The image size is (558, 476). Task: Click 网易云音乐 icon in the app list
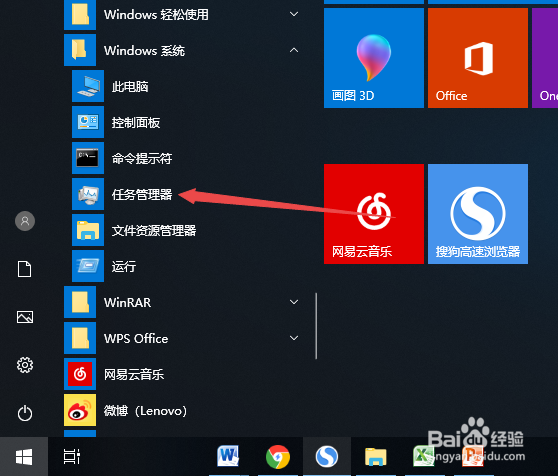[x=80, y=374]
